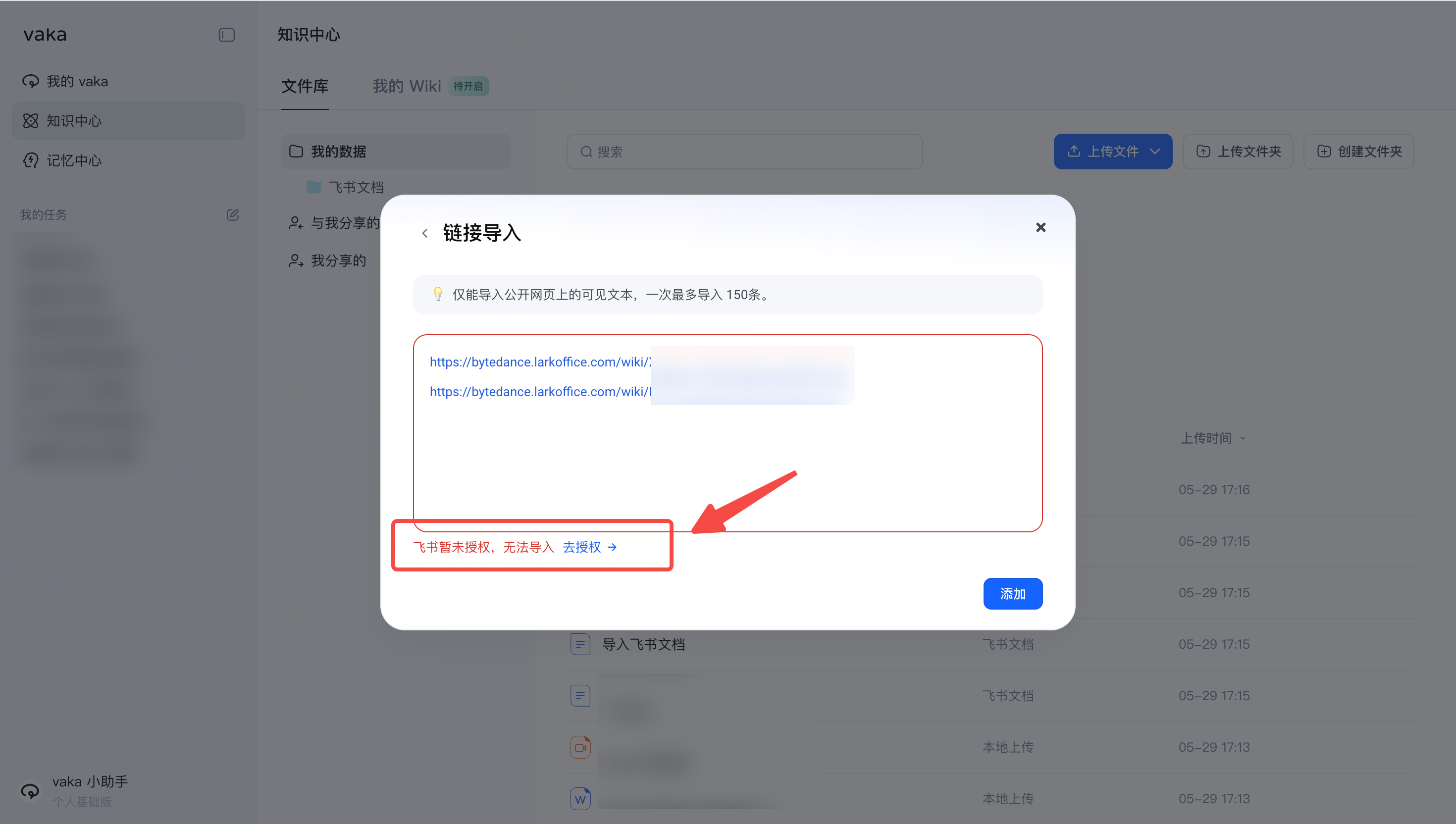Collapse the sidebar with the panel icon
The height and width of the screenshot is (824, 1456).
(226, 35)
